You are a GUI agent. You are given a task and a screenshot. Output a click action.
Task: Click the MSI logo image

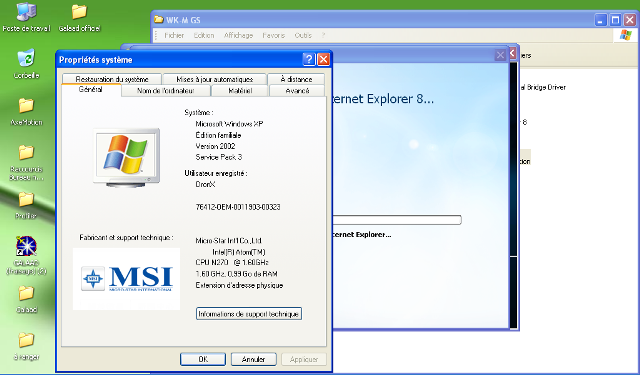click(x=127, y=279)
